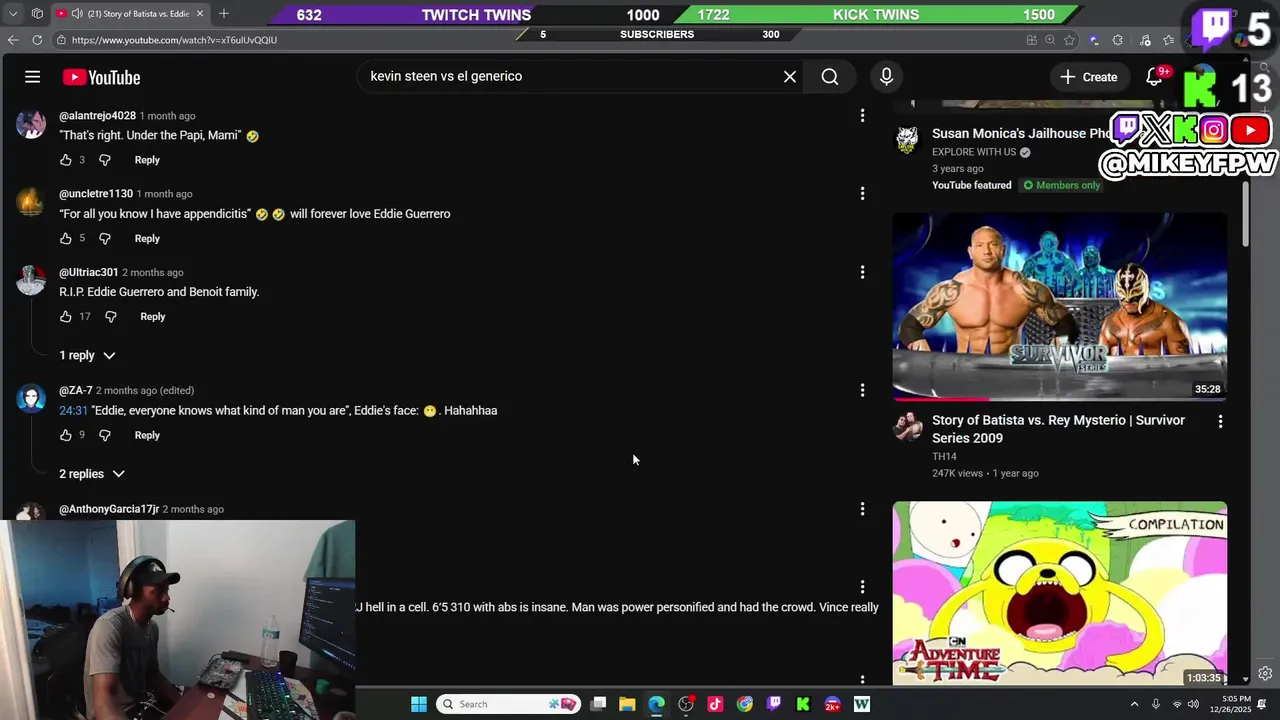Click the @ZA-7 profile avatar
Viewport: 1280px width, 720px height.
pyautogui.click(x=31, y=399)
